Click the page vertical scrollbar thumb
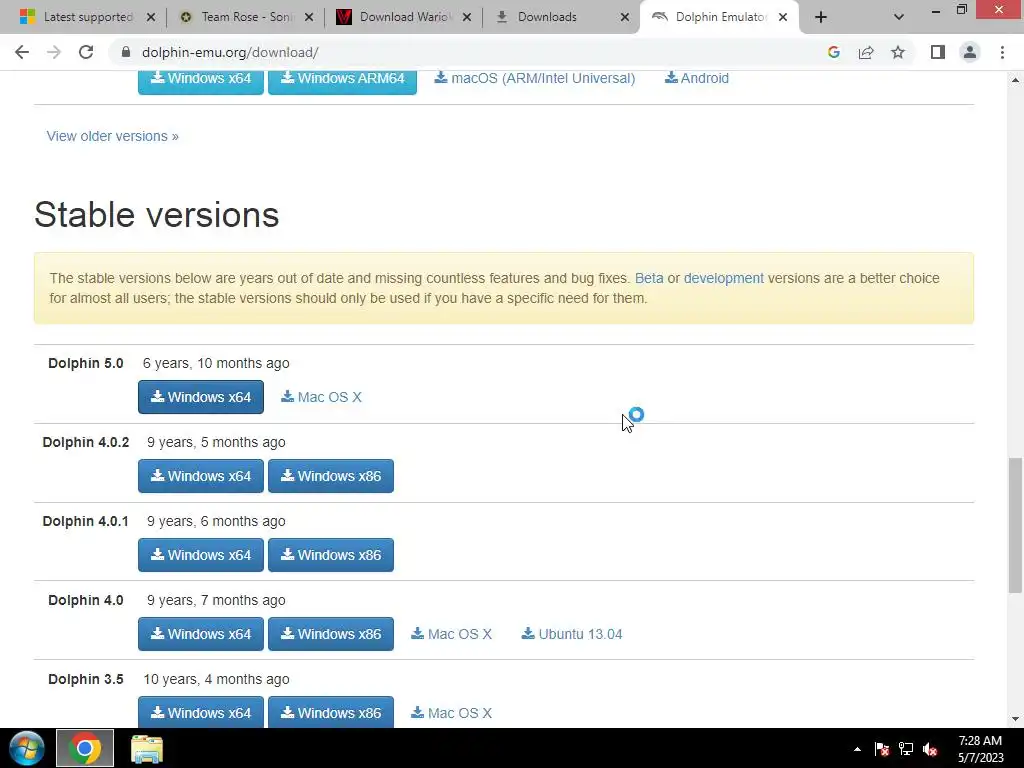1024x768 pixels. (x=1015, y=526)
